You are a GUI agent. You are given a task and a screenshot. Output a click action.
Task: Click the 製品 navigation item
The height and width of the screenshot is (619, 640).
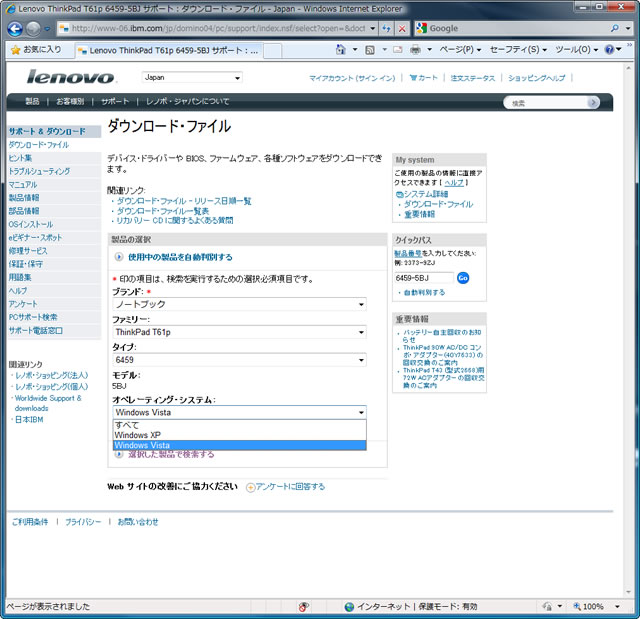(32, 102)
